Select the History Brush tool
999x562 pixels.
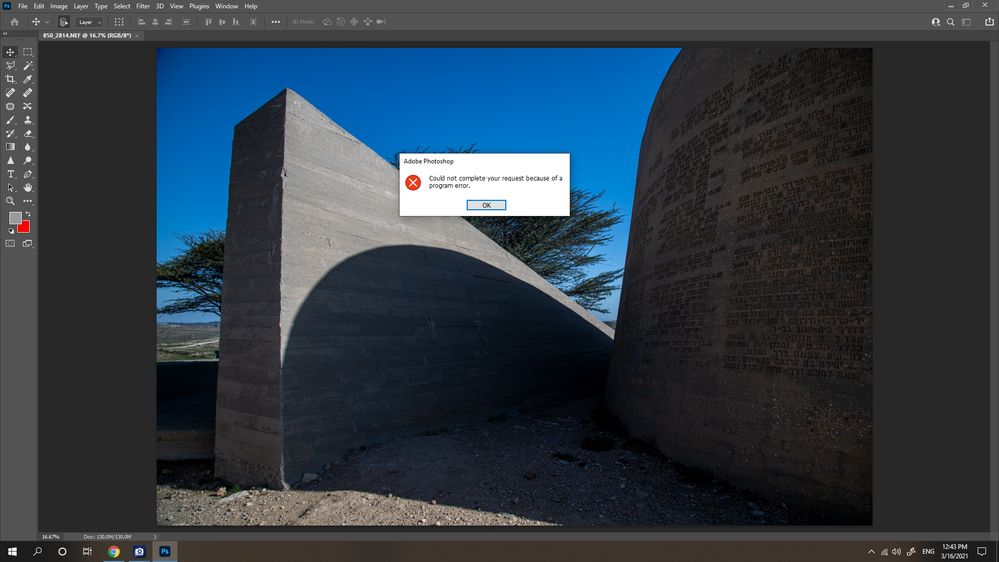point(10,133)
